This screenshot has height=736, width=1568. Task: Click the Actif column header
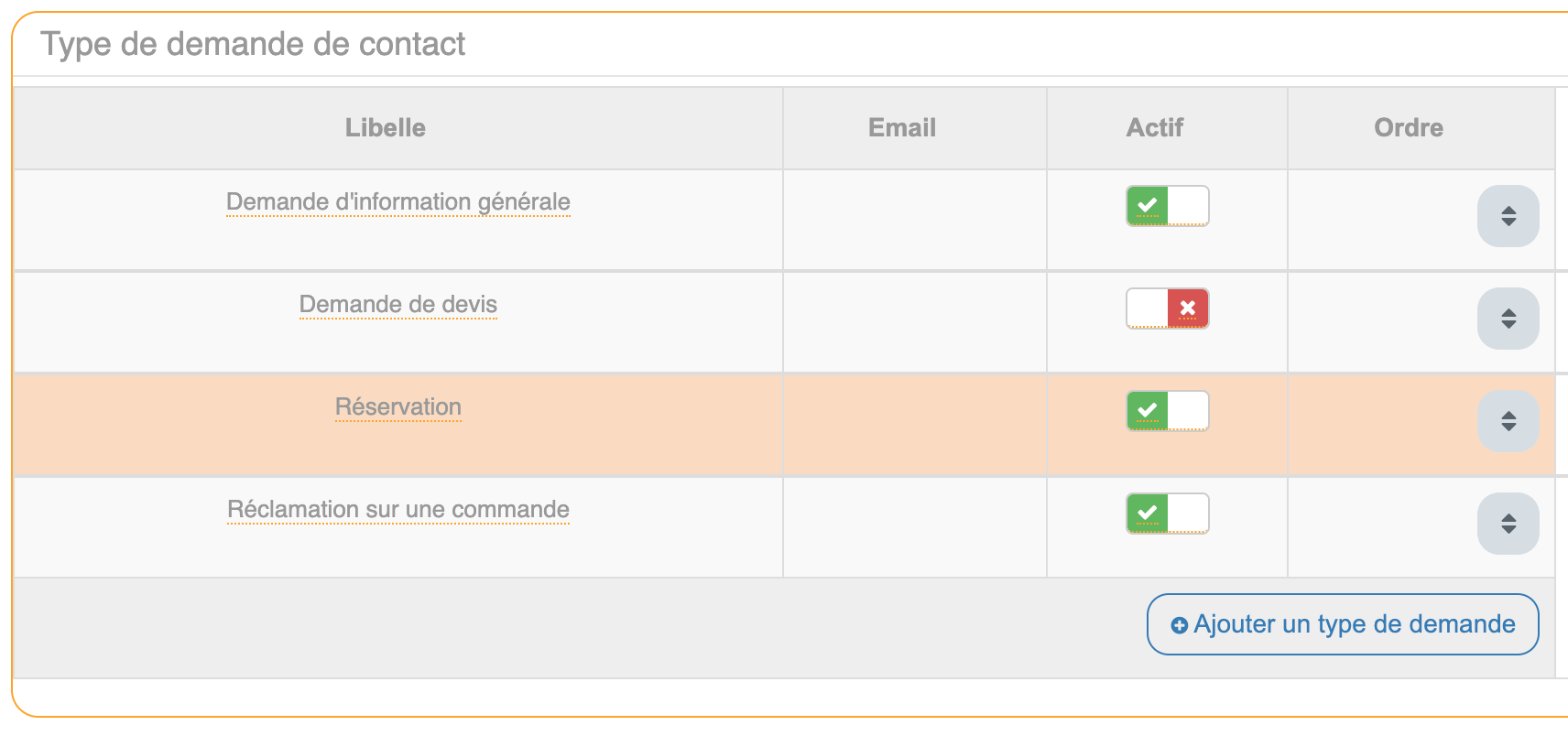pos(1155,128)
